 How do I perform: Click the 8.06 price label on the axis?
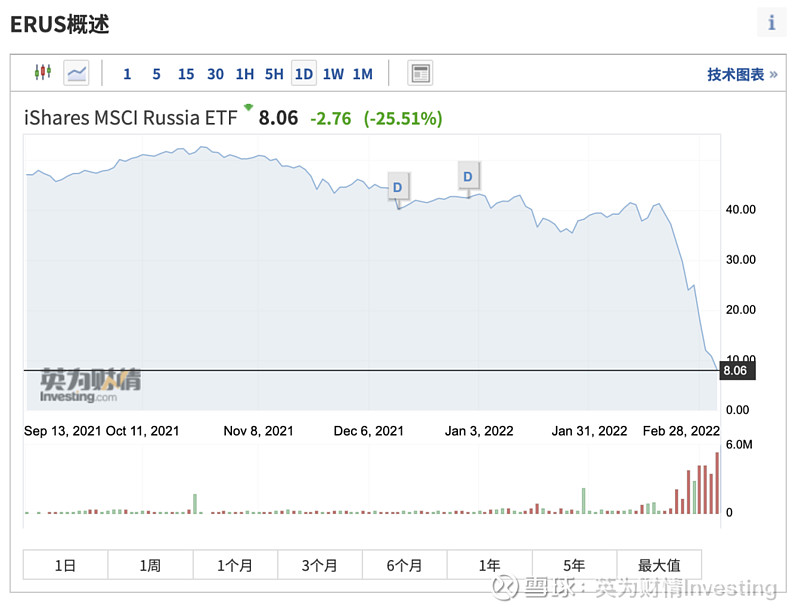(737, 370)
